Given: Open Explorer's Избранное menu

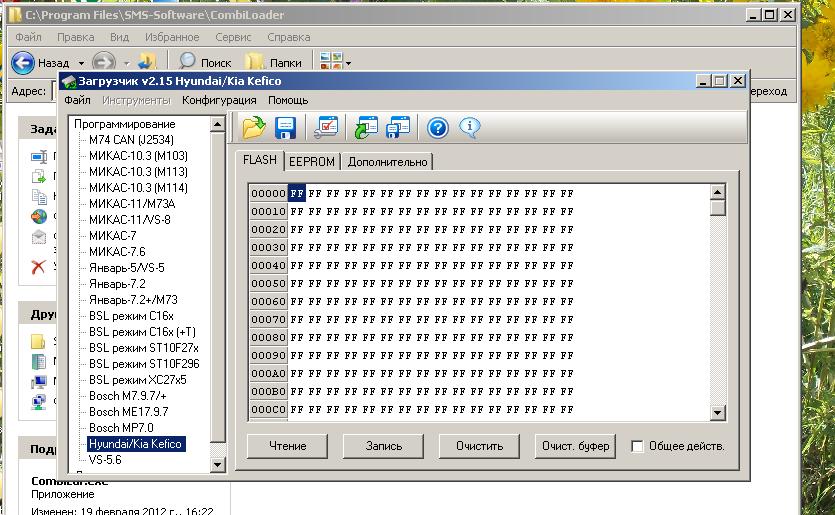Looking at the screenshot, I should pyautogui.click(x=172, y=37).
